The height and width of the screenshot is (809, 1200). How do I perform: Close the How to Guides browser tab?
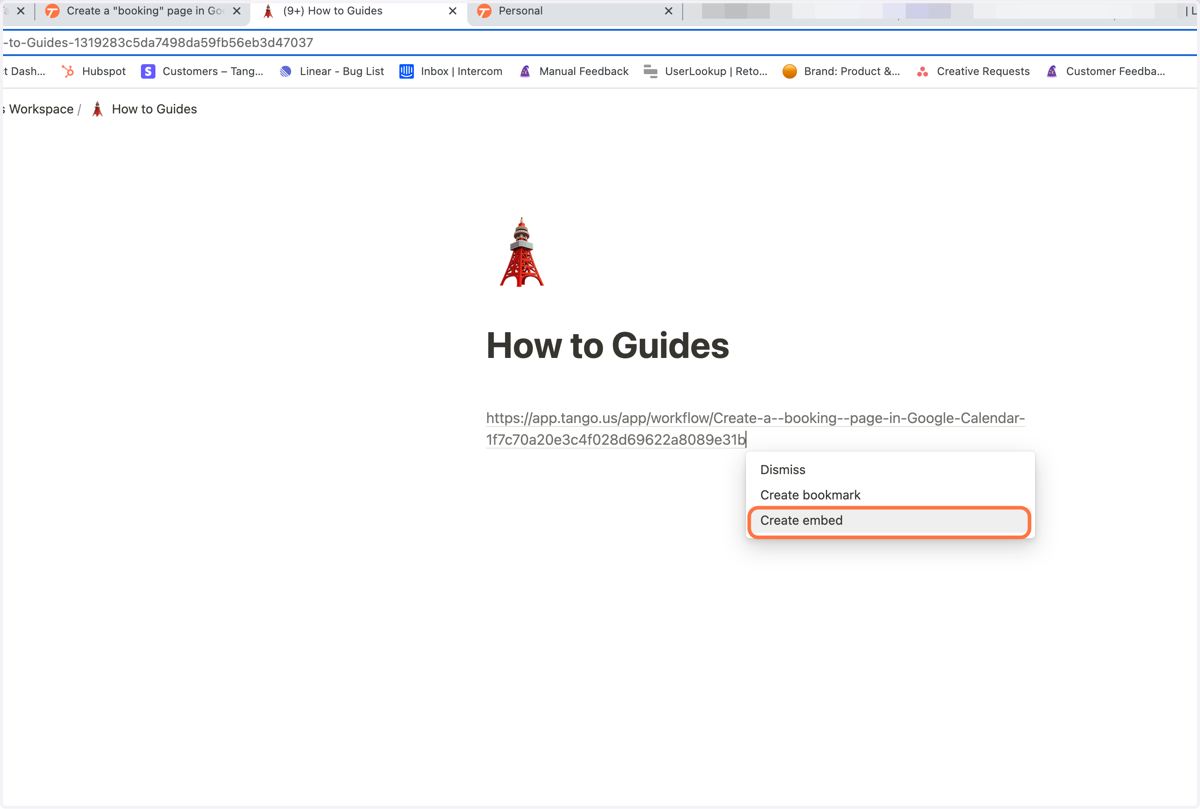[452, 11]
